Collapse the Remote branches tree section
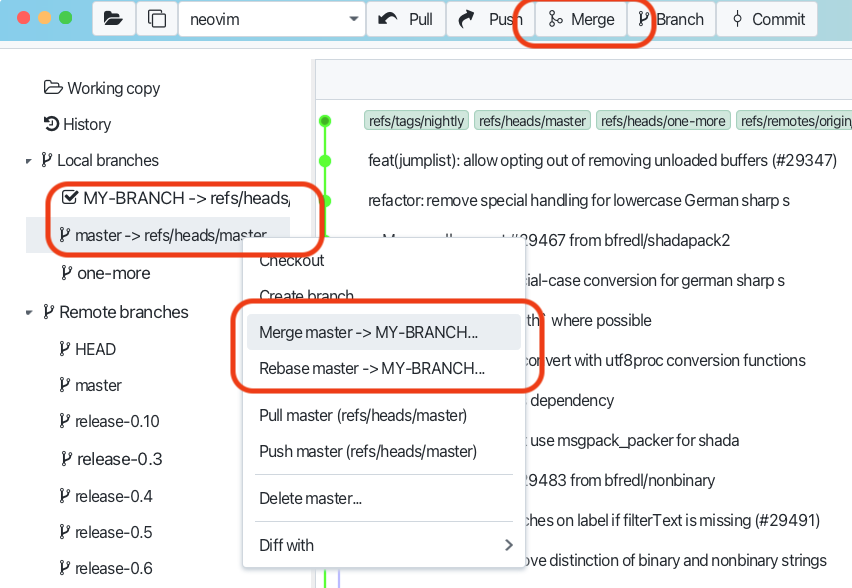The height and width of the screenshot is (588, 852). point(29,313)
